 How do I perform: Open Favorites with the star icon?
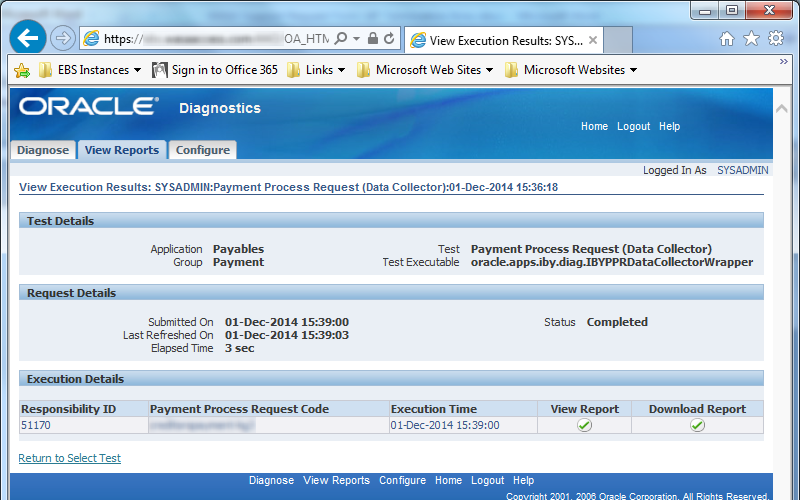(x=752, y=38)
